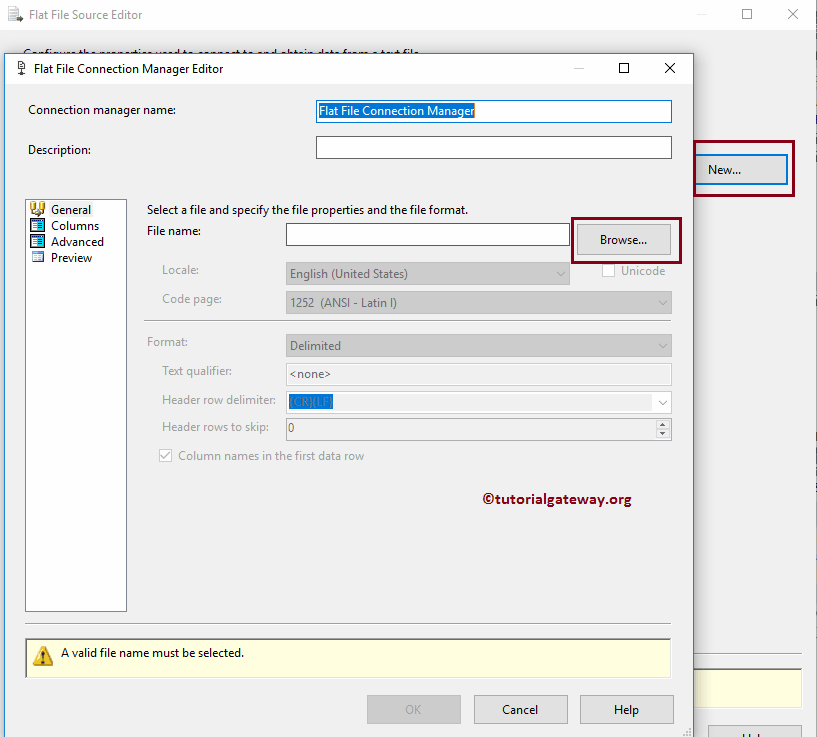This screenshot has height=737, width=817.
Task: Enable the Unicode checkbox
Action: tap(609, 270)
